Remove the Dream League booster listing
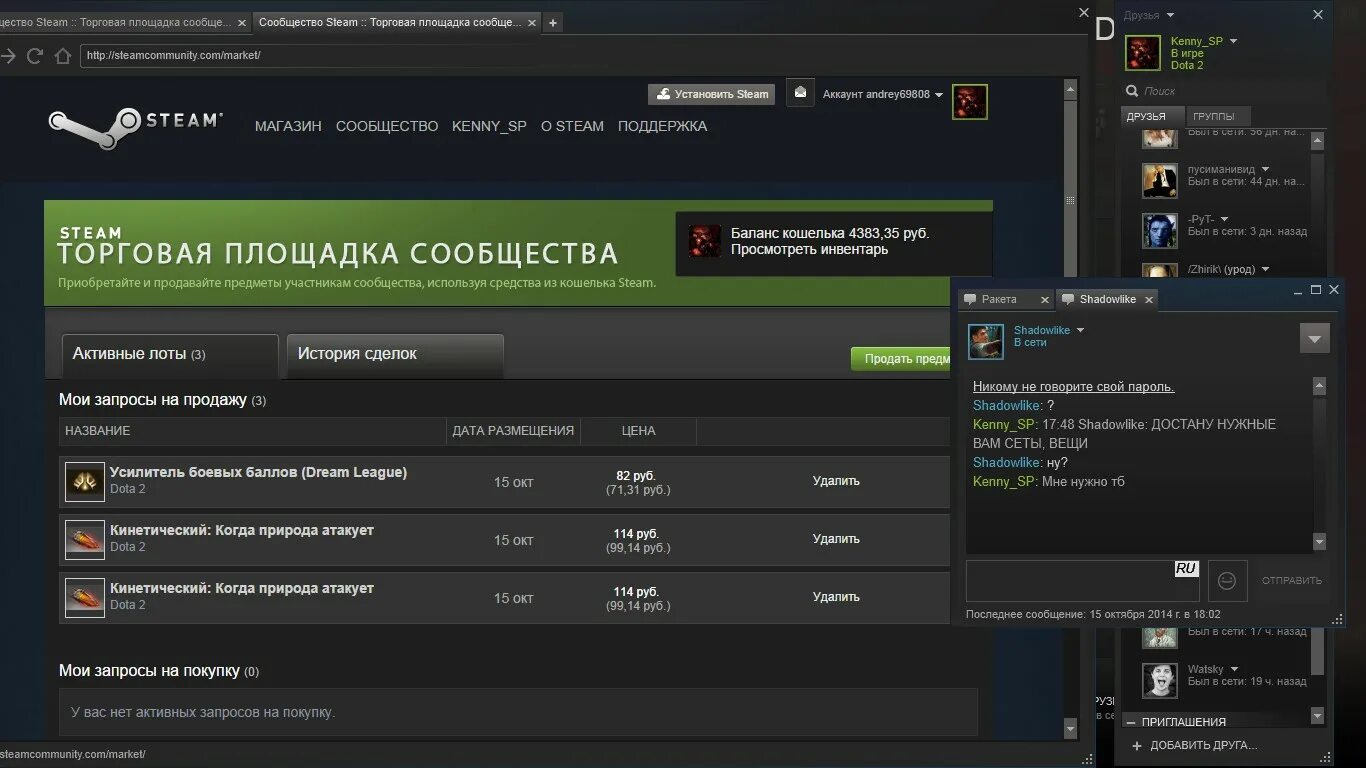Screen dimensions: 1366x768 click(x=836, y=481)
